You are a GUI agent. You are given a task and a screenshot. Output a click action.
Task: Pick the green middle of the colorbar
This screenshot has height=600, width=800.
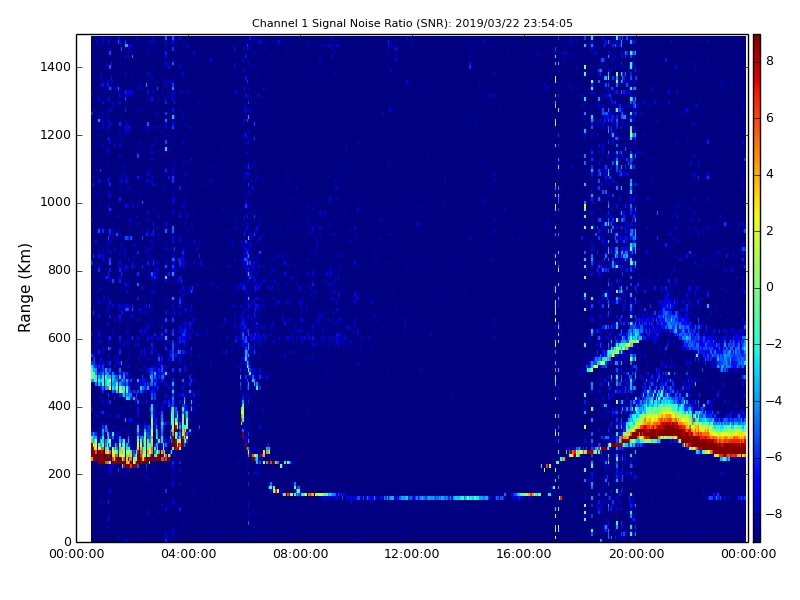[757, 288]
